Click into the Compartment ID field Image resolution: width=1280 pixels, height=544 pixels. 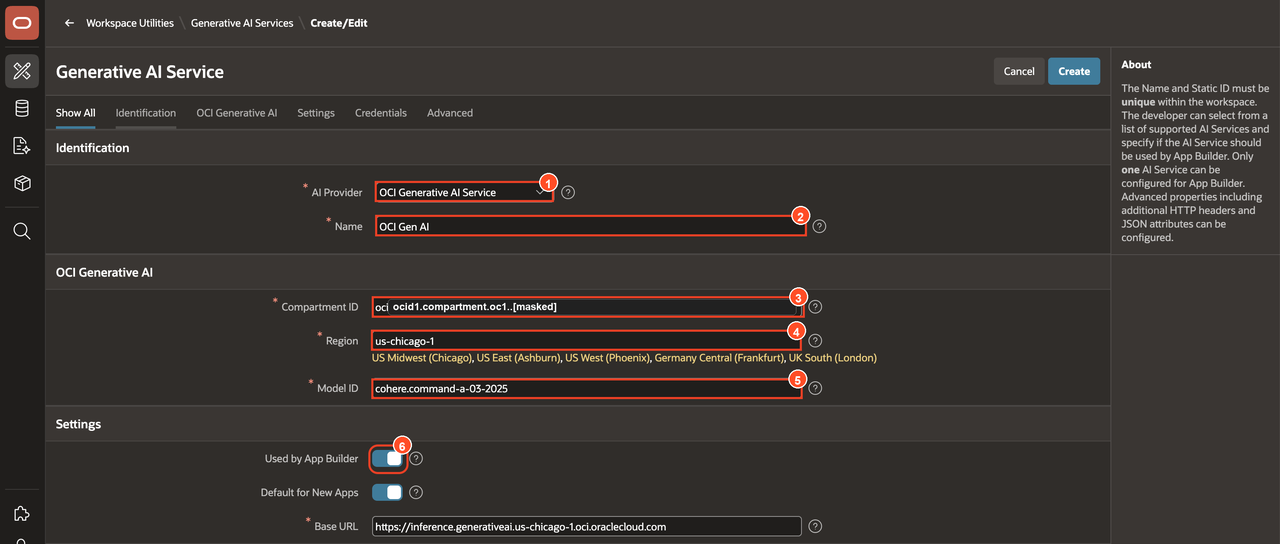(x=587, y=307)
